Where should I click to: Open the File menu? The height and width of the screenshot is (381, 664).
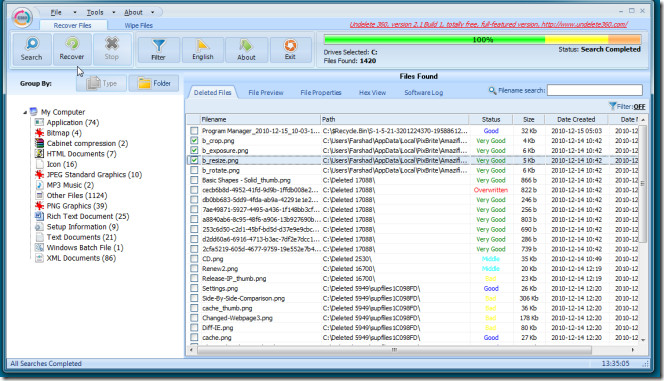coord(56,12)
